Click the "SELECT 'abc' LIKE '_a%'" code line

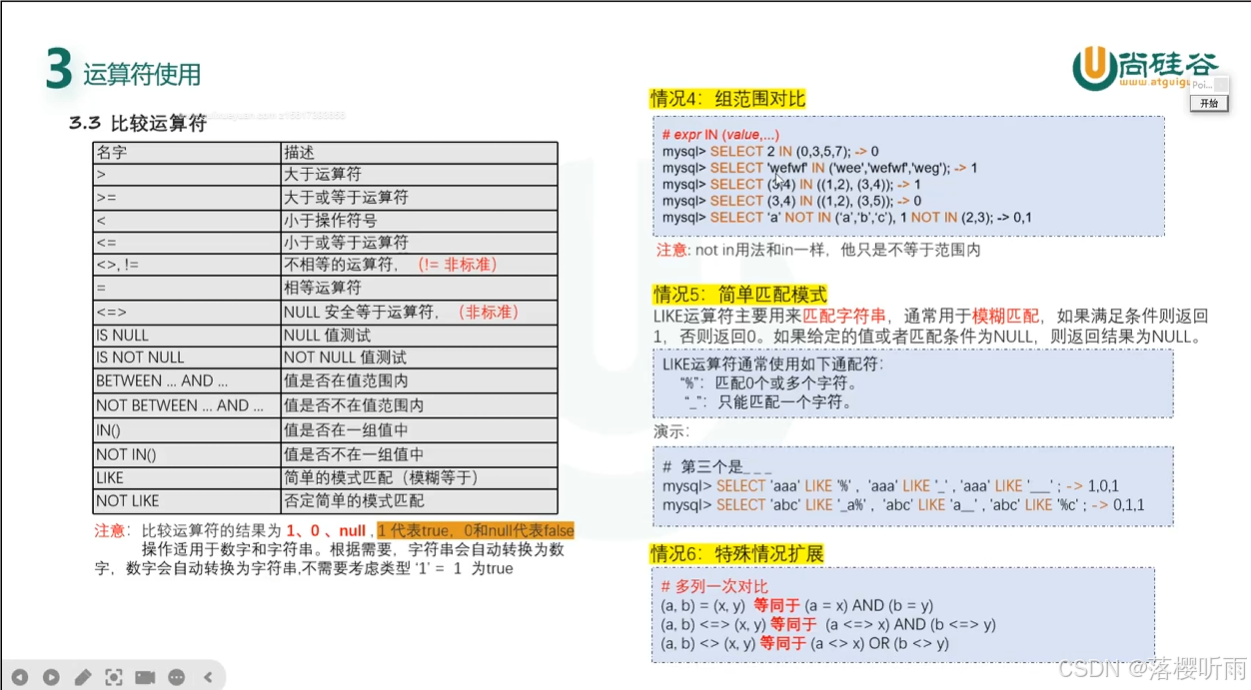(903, 505)
